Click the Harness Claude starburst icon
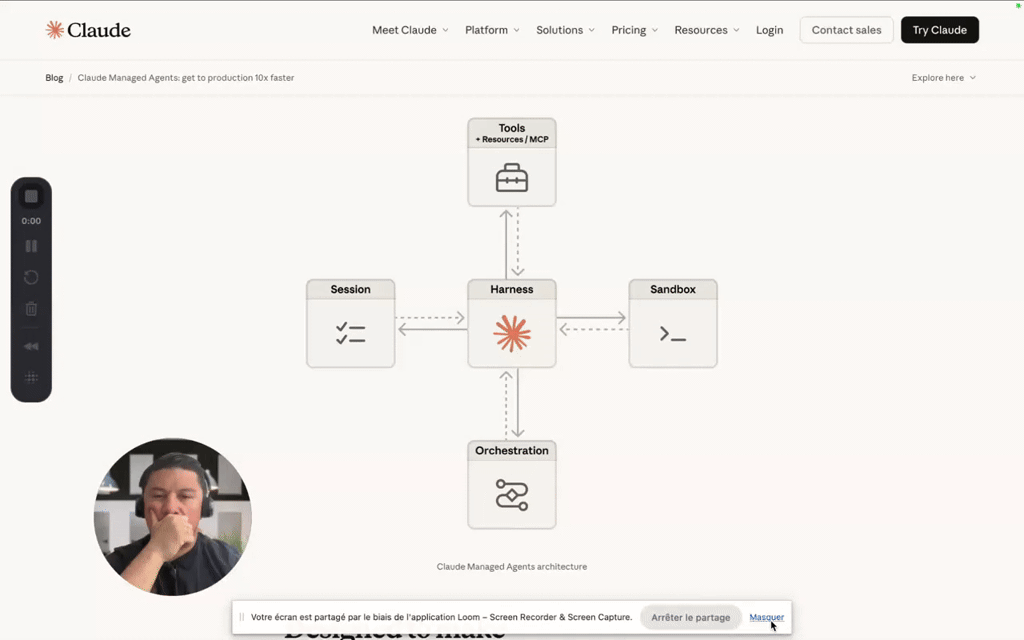Image resolution: width=1024 pixels, height=640 pixels. click(x=512, y=334)
